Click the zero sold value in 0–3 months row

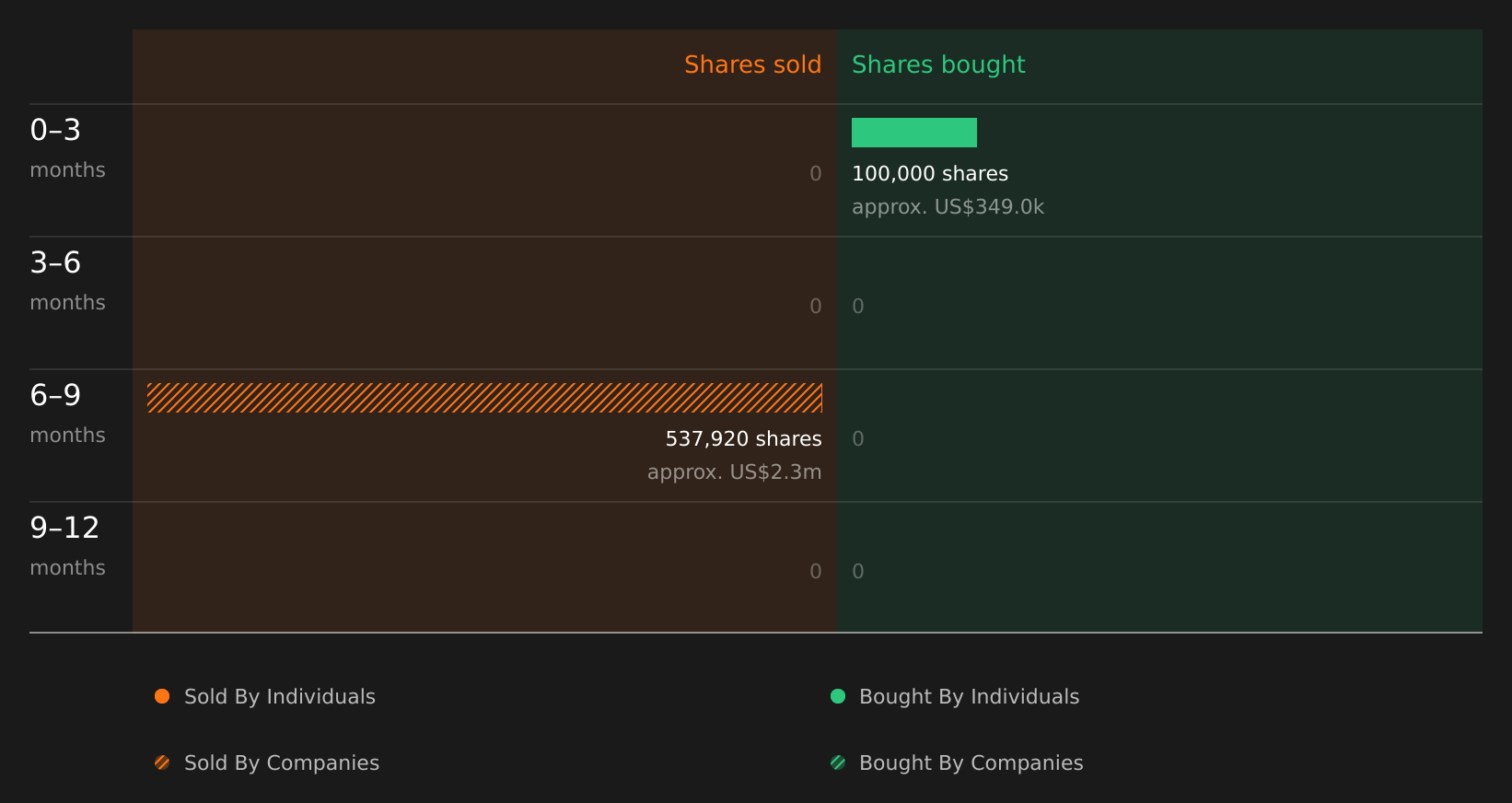pos(816,174)
